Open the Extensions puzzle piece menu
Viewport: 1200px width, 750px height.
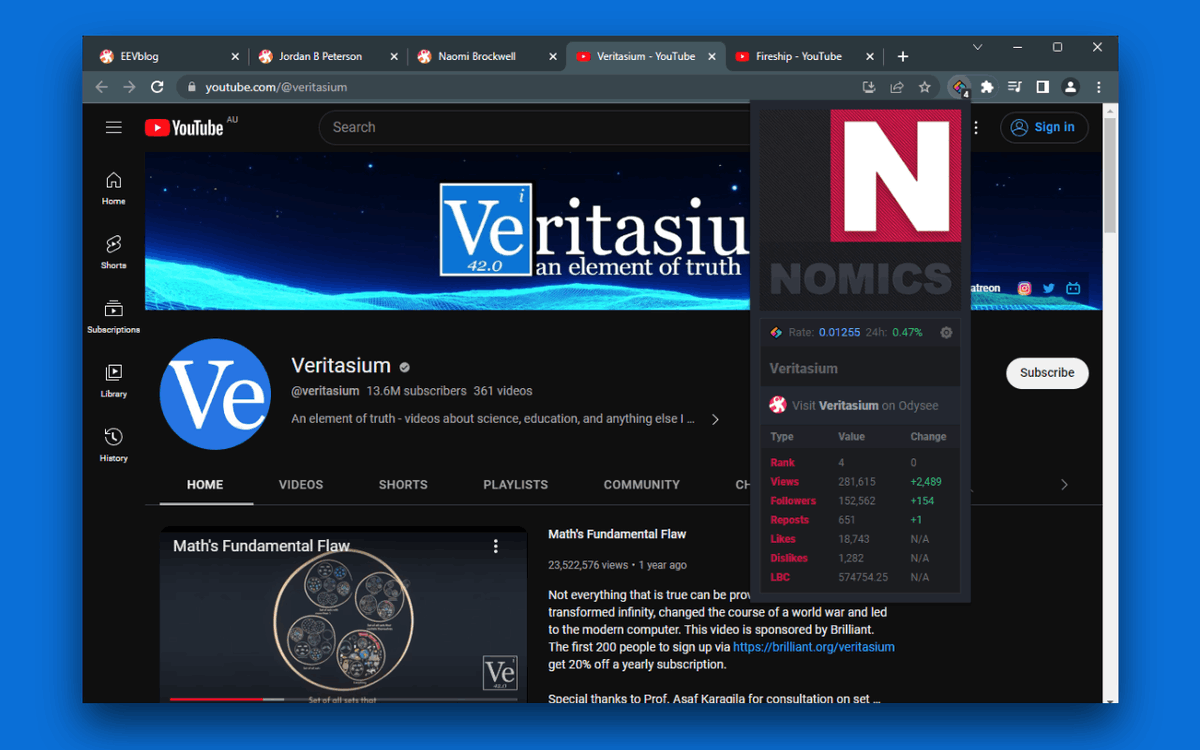click(987, 87)
